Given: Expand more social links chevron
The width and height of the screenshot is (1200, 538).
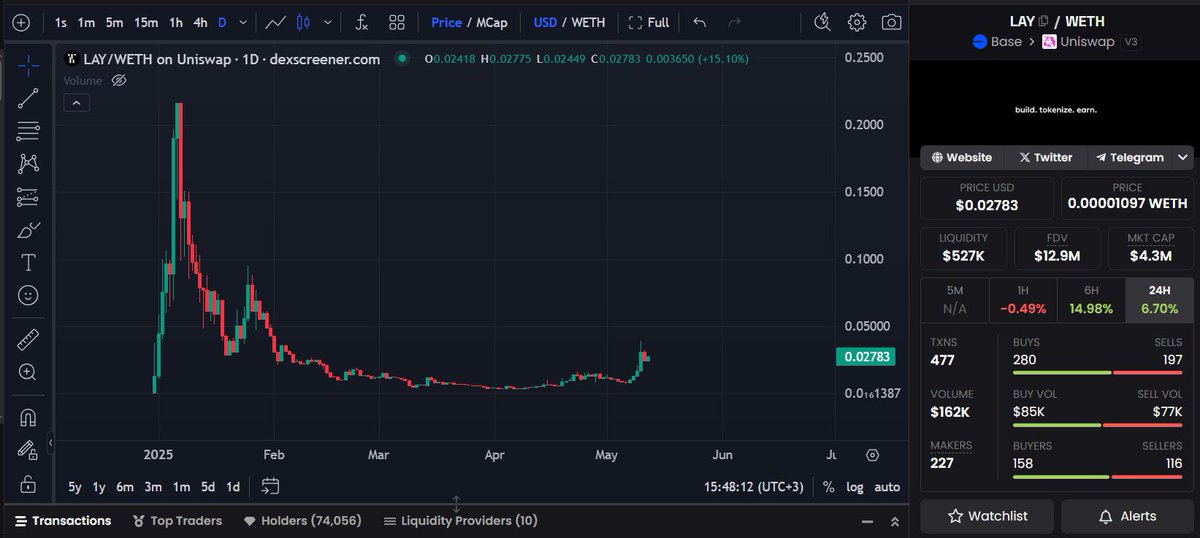Looking at the screenshot, I should pos(1184,157).
